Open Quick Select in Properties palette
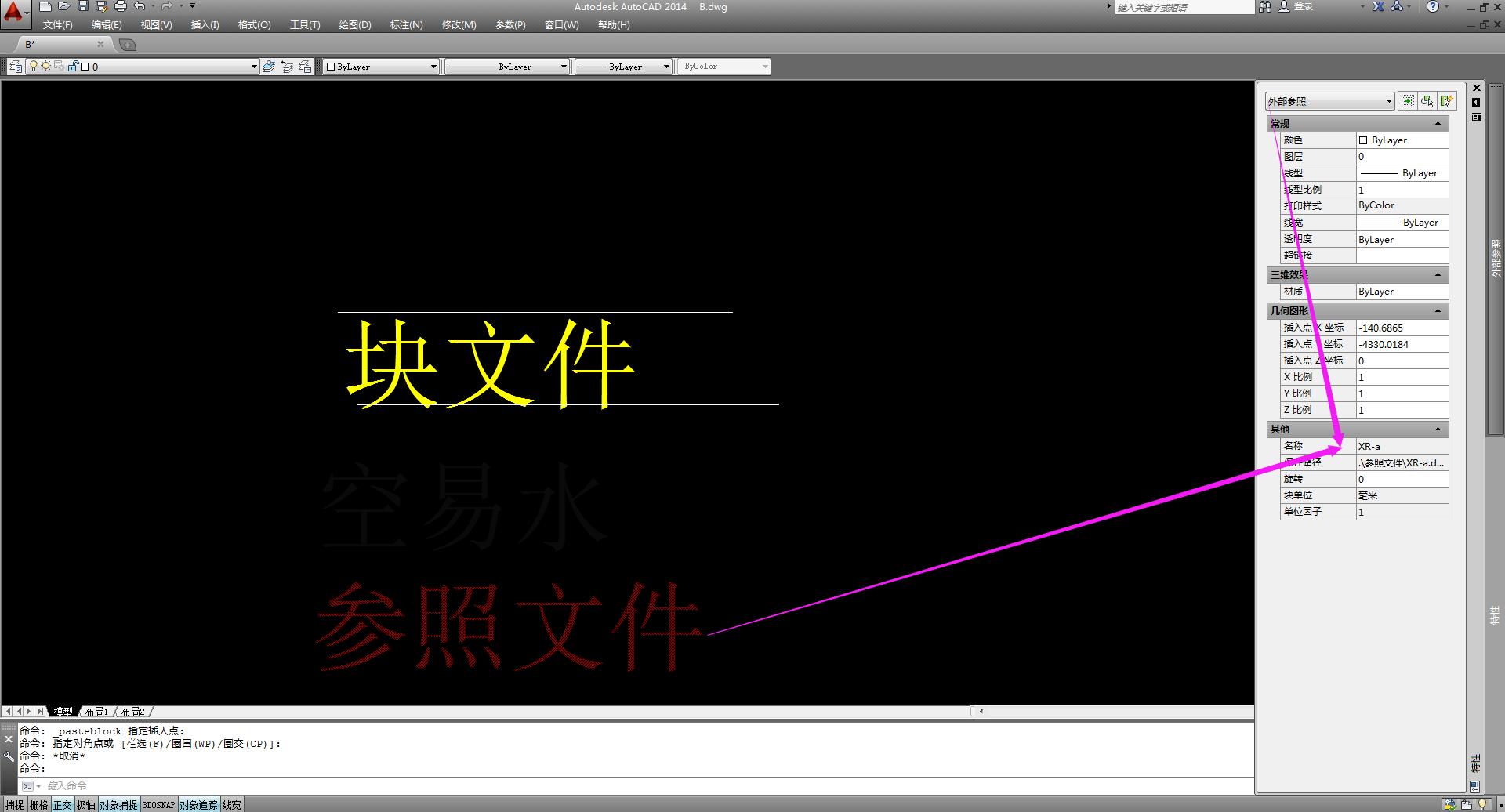1505x812 pixels. pyautogui.click(x=1447, y=101)
